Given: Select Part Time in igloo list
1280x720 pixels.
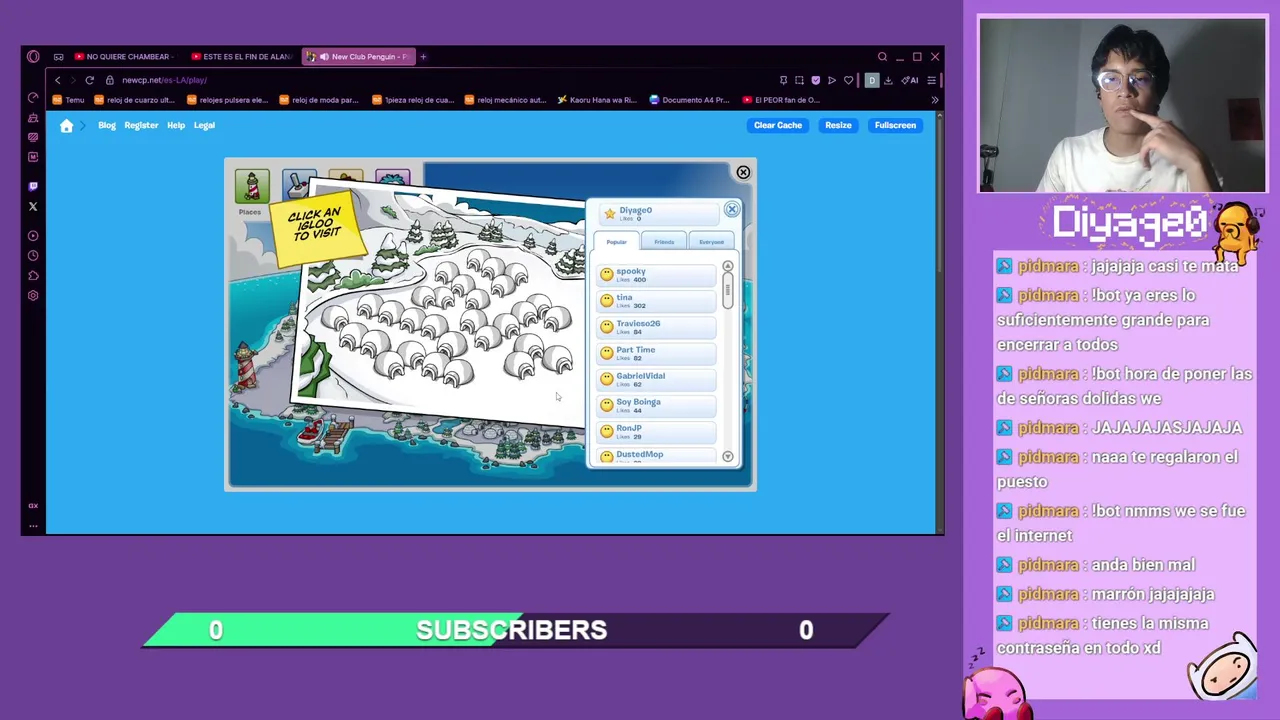Looking at the screenshot, I should point(657,352).
